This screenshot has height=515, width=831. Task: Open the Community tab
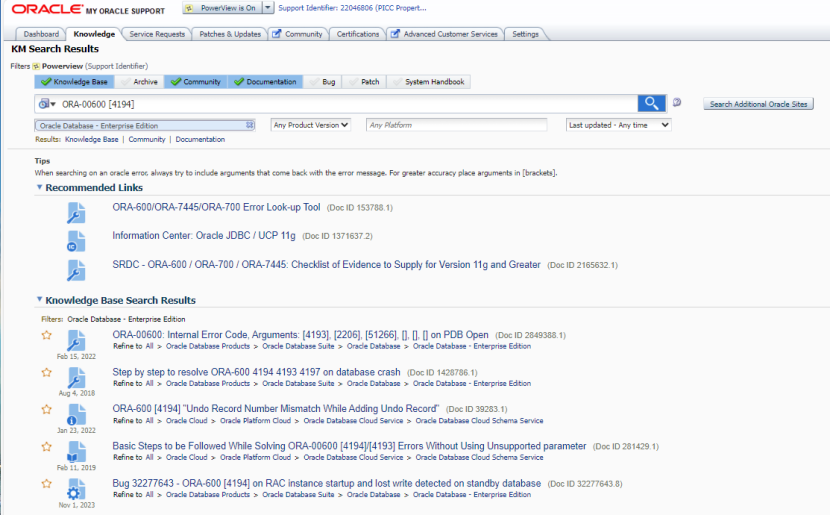coord(298,34)
